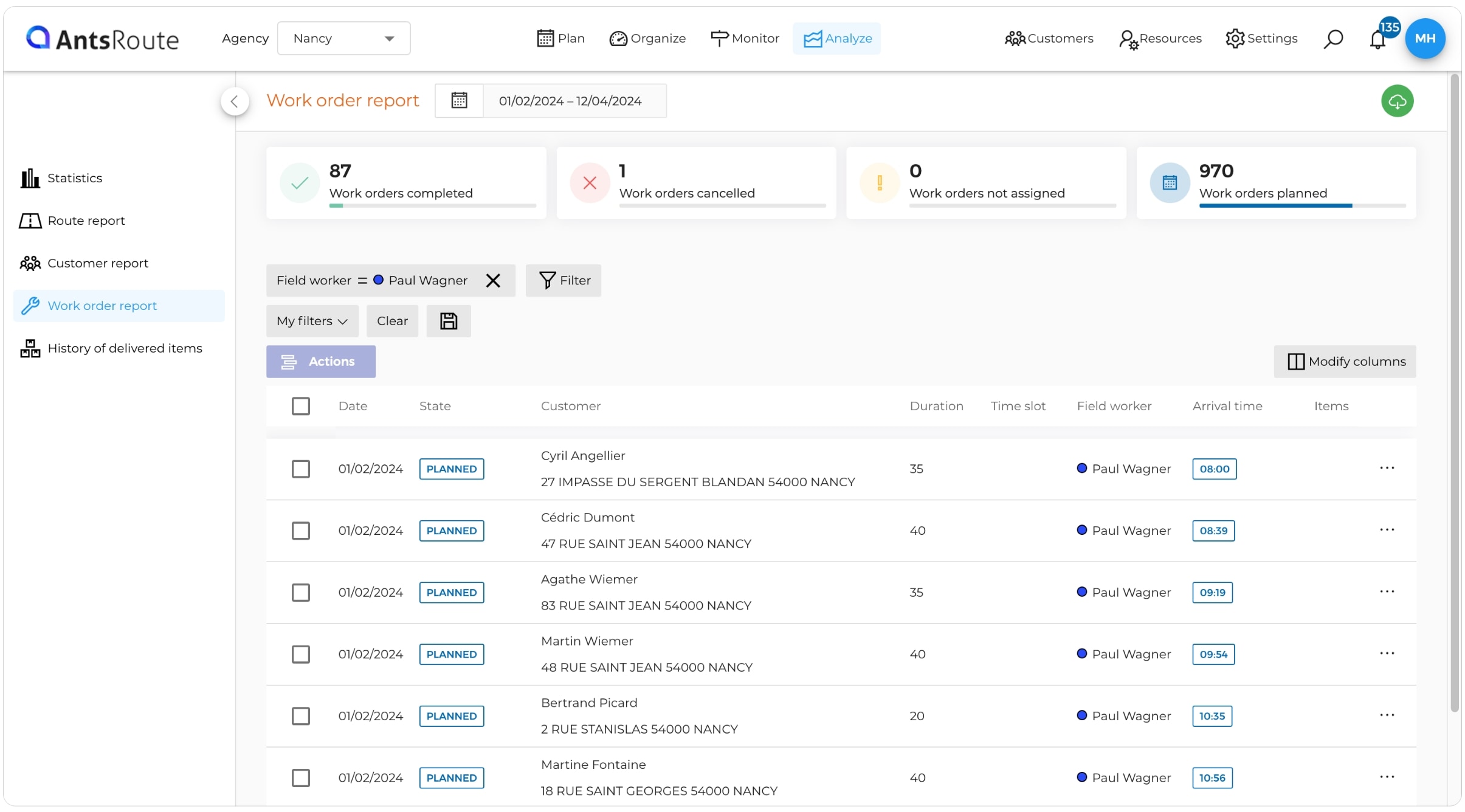This screenshot has height=812, width=1465.
Task: Select the Cyril Angellier row checkbox
Action: 300,469
